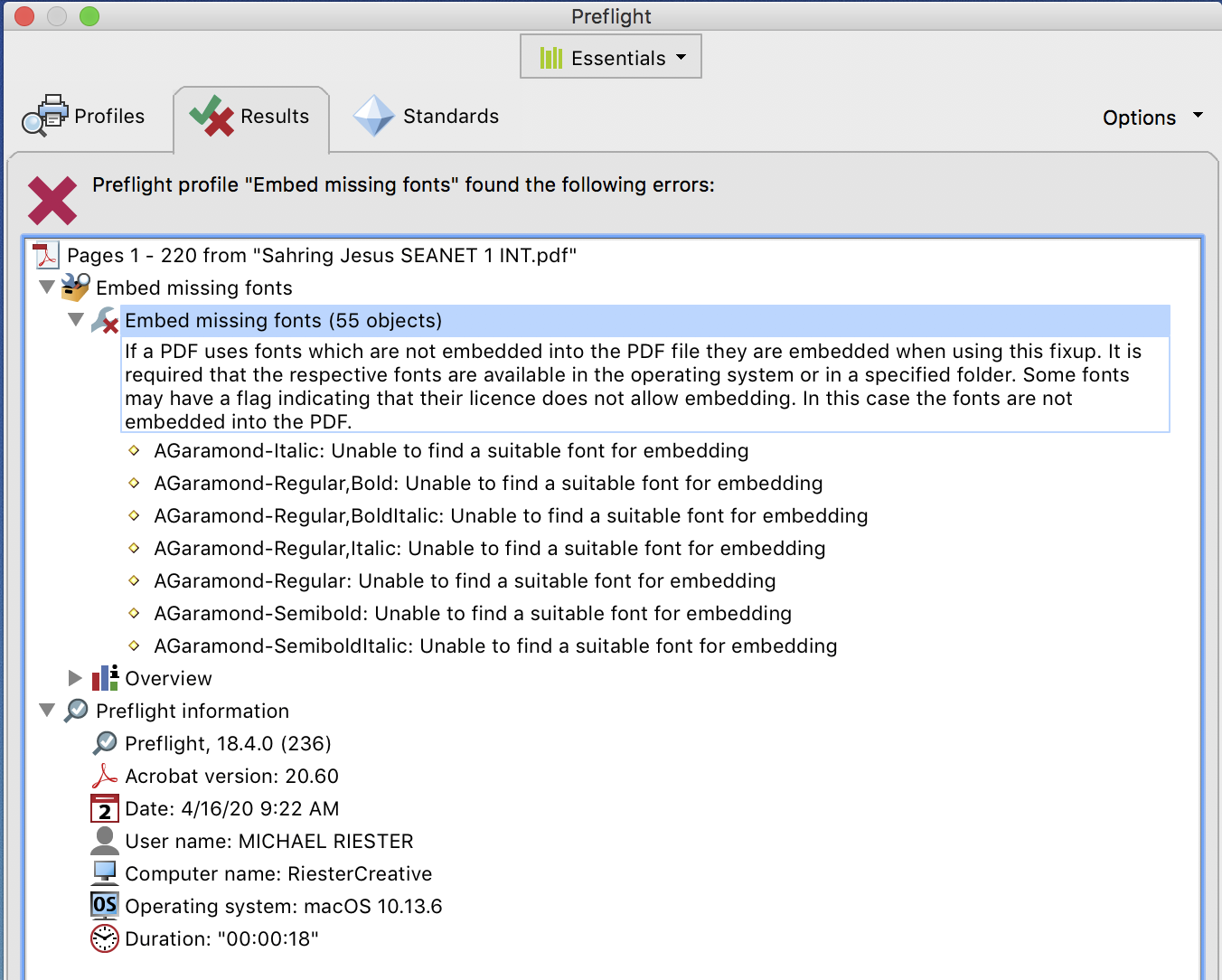Close the Preflight window
The height and width of the screenshot is (980, 1222).
[24, 16]
